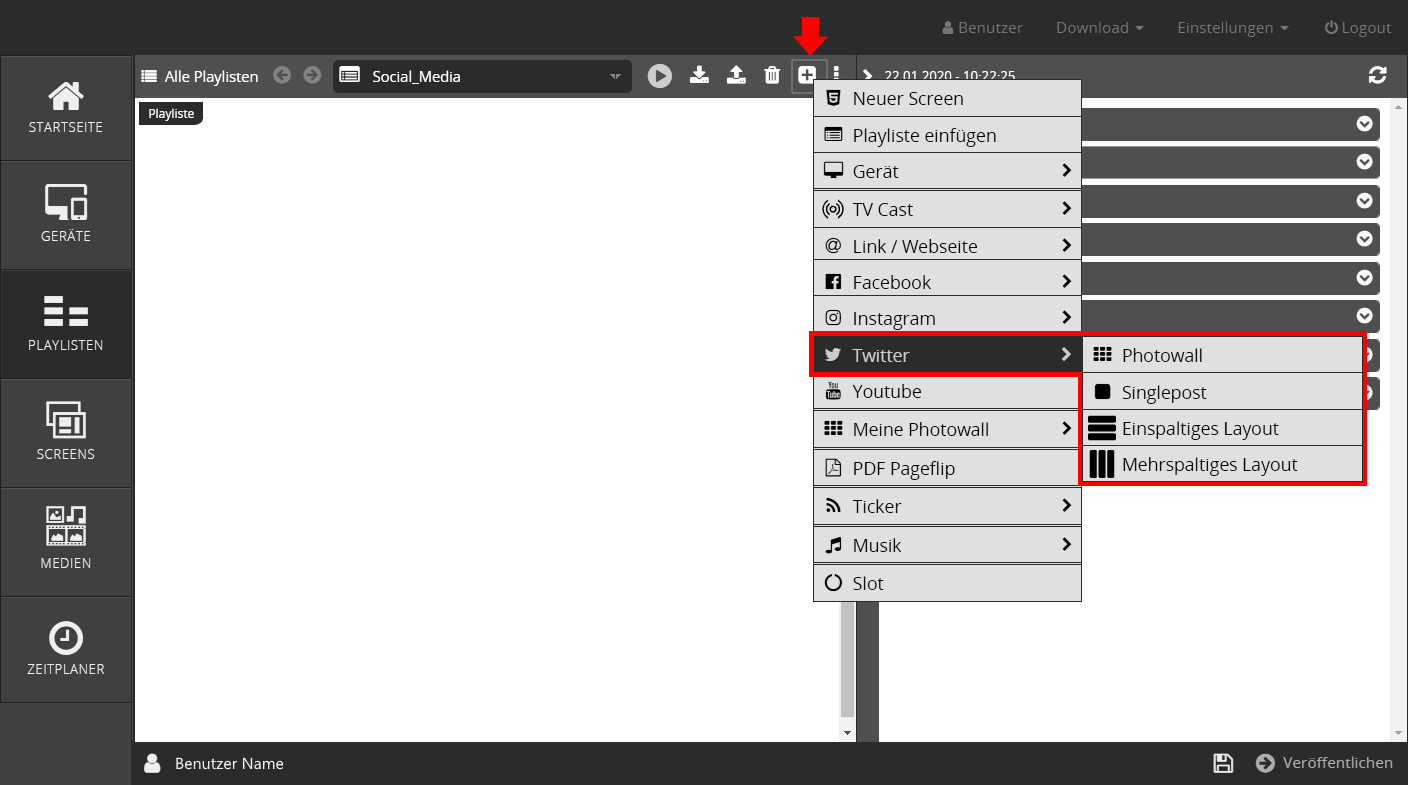Select Einspaltiges Layout option
Image resolution: width=1408 pixels, height=785 pixels.
1223,428
